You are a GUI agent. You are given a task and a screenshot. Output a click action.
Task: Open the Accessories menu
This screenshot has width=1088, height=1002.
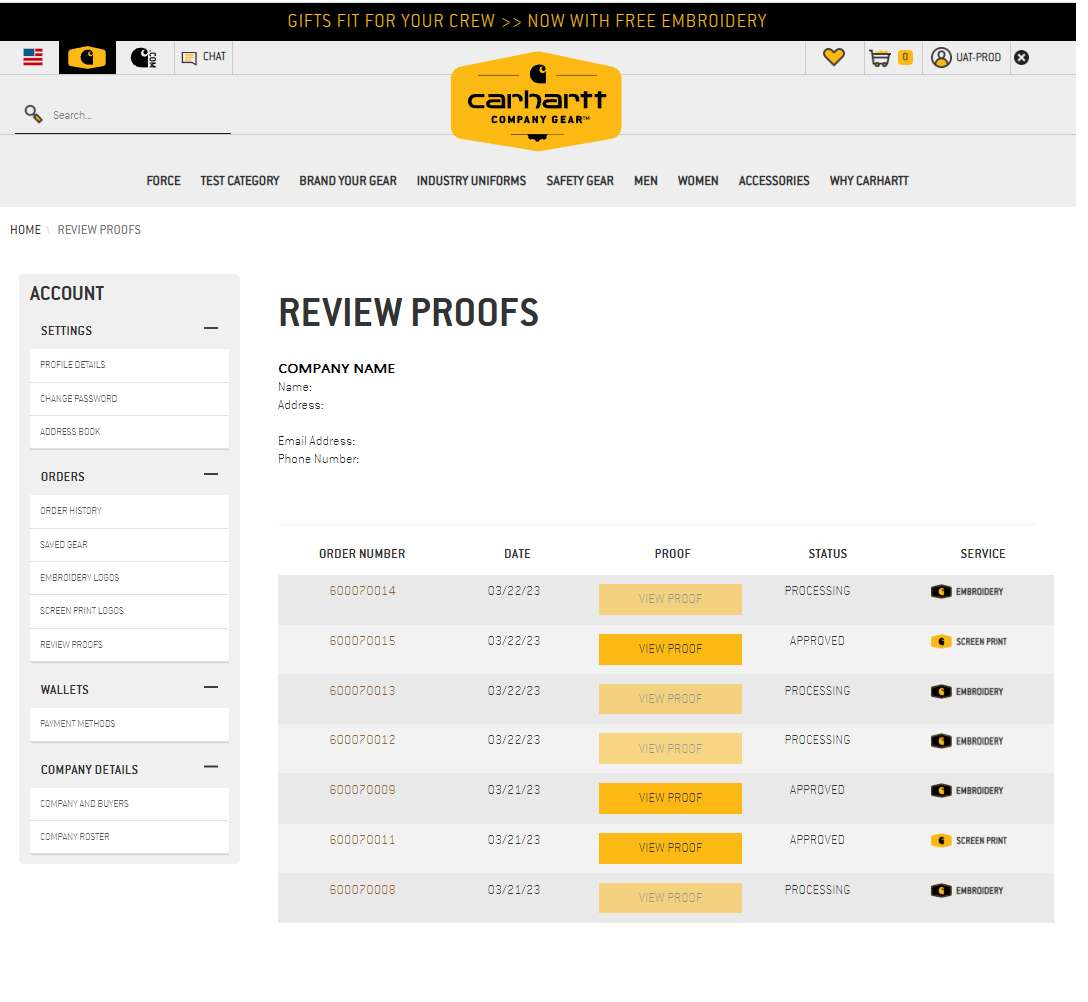pos(774,180)
